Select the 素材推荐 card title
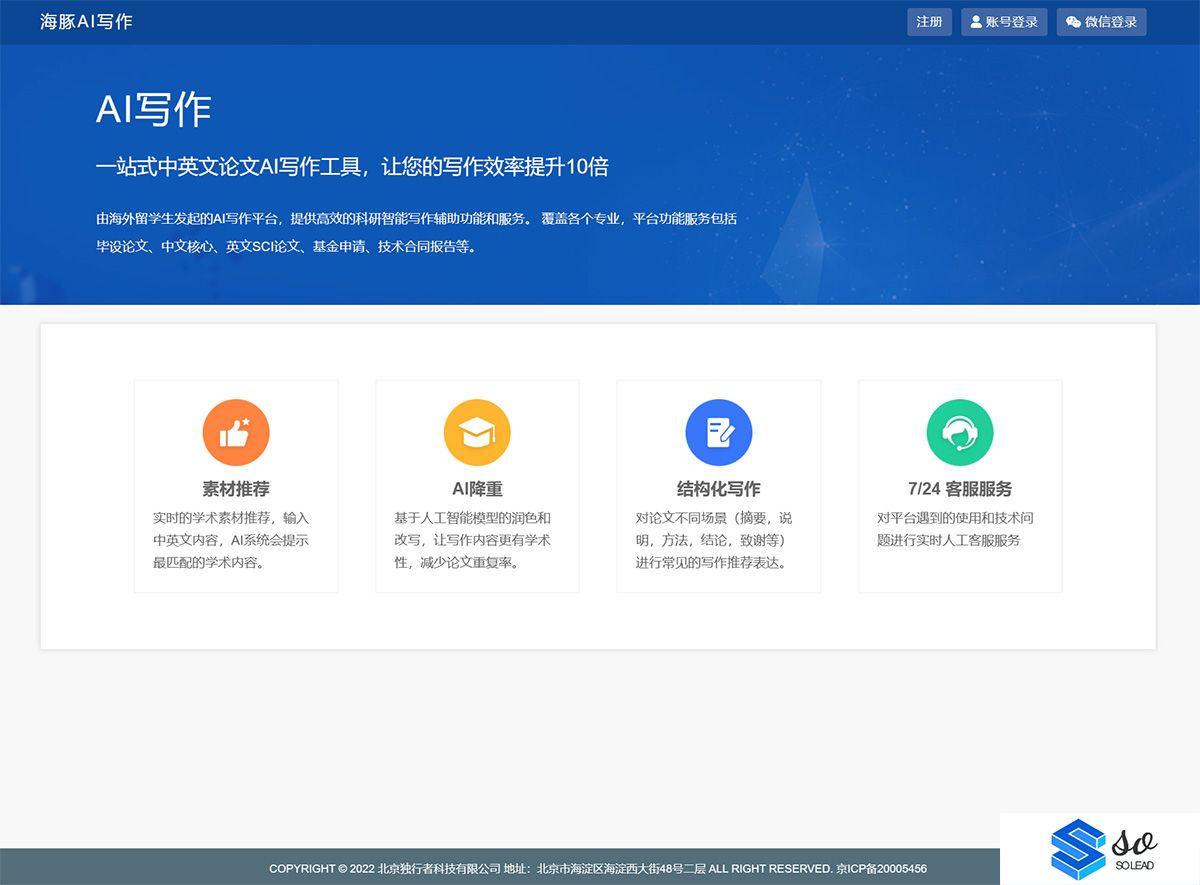 pyautogui.click(x=236, y=489)
